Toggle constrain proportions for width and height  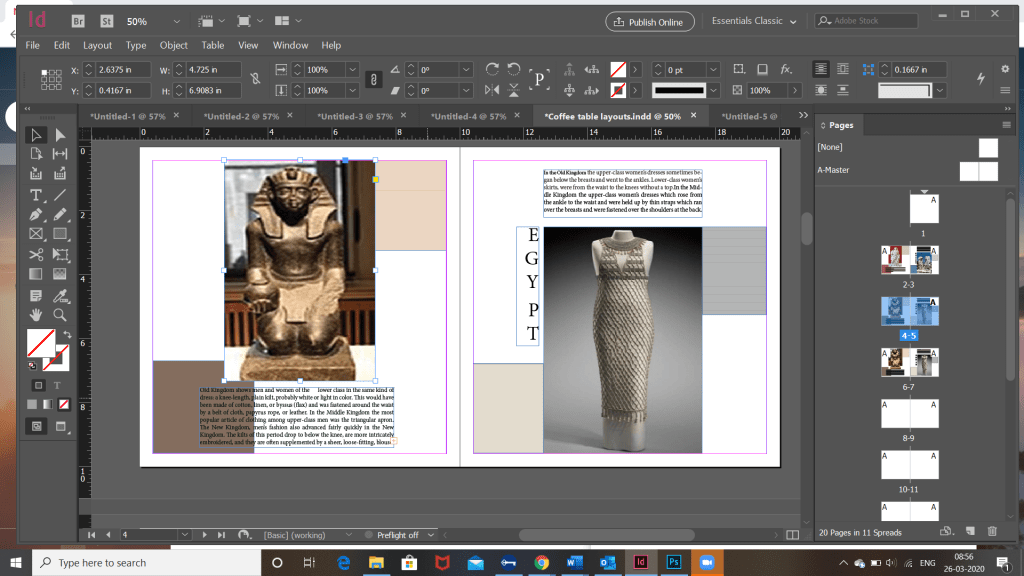[x=256, y=79]
